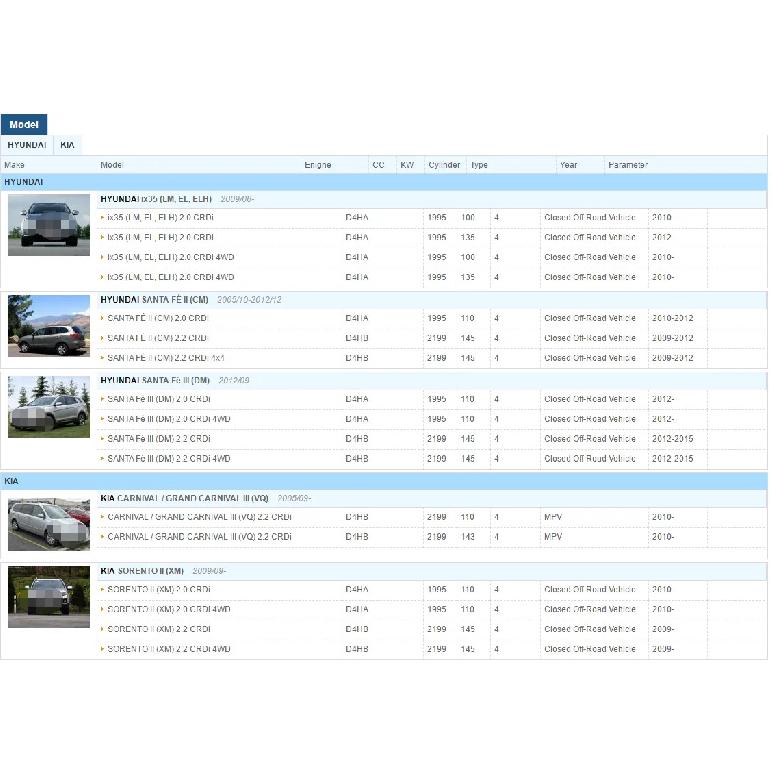Viewport: 774px width, 774px height.
Task: Open SANTA FÉ II (CM) 2.2 CRDi (non-4x4) model link
Action: pos(157,338)
